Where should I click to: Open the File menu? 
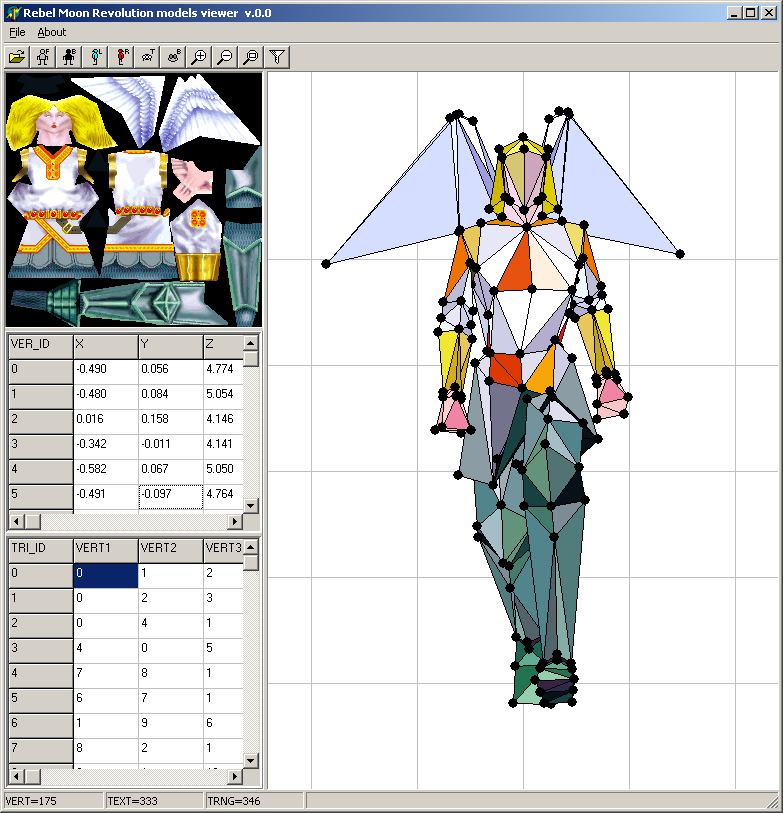(x=17, y=32)
